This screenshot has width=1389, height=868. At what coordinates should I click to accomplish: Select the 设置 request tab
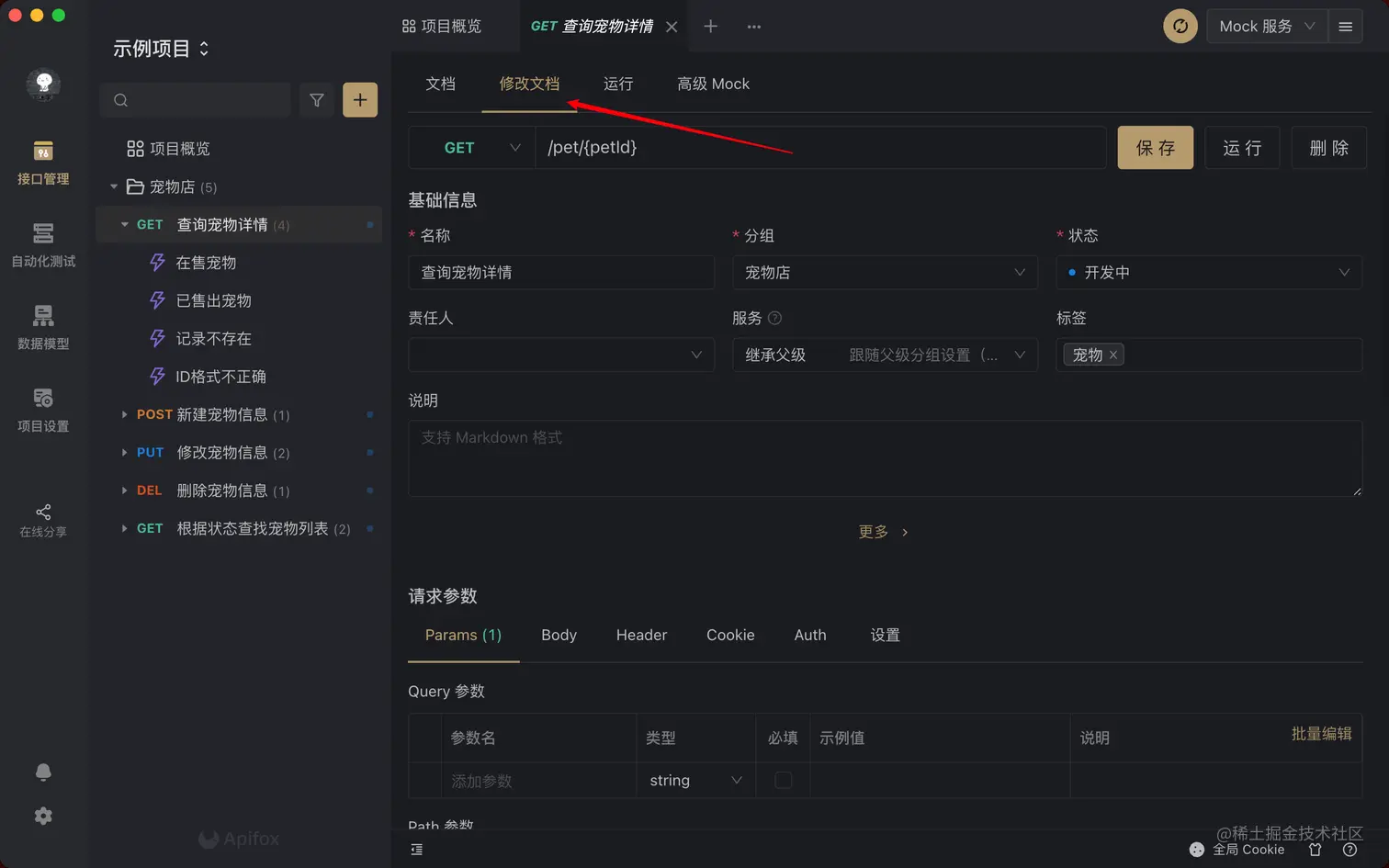point(885,635)
